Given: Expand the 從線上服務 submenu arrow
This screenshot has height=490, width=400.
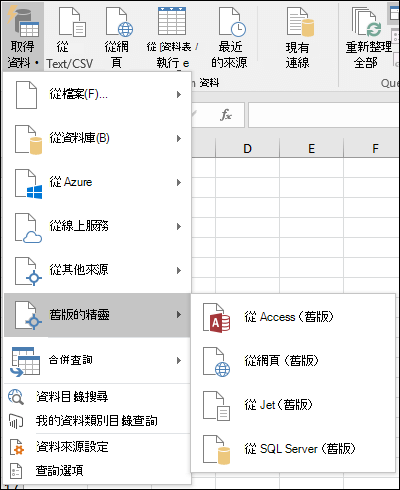Looking at the screenshot, I should coord(179,226).
